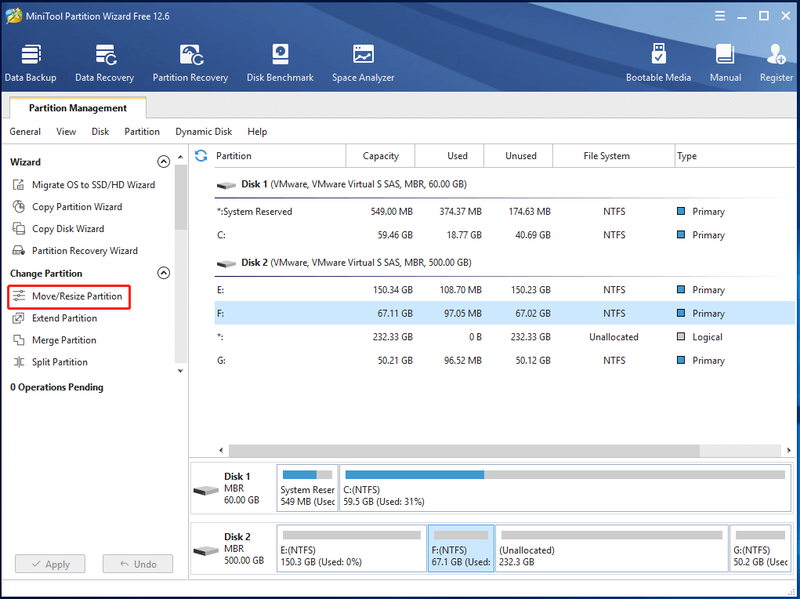
Task: Select the Disk 1 header row in list
Action: (x=505, y=184)
